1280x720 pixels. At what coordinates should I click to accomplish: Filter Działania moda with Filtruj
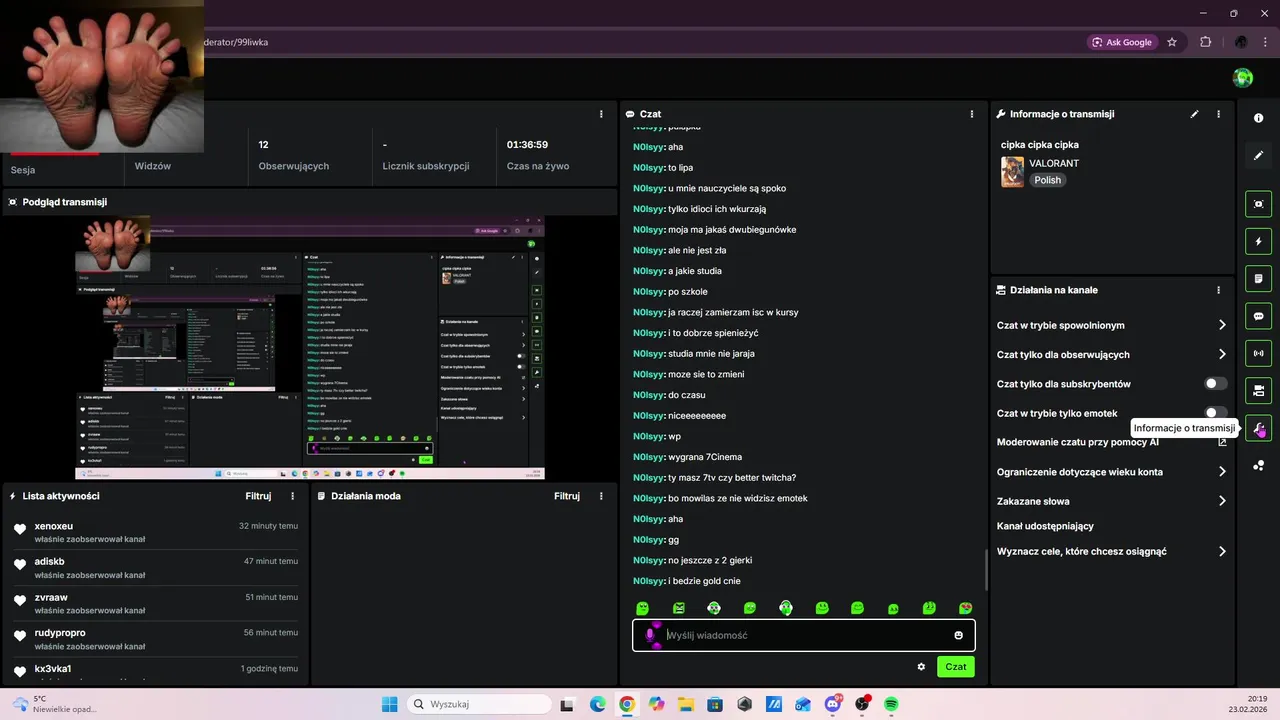coord(567,496)
